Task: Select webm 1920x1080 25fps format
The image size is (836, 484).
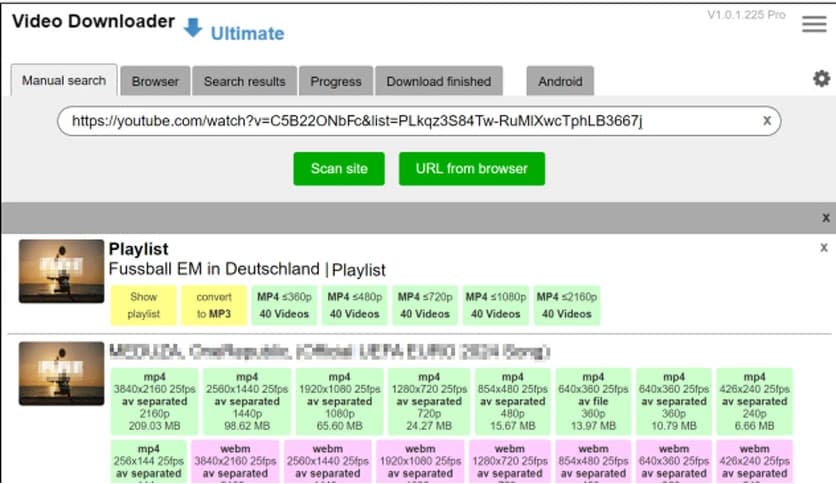Action: tap(420, 462)
